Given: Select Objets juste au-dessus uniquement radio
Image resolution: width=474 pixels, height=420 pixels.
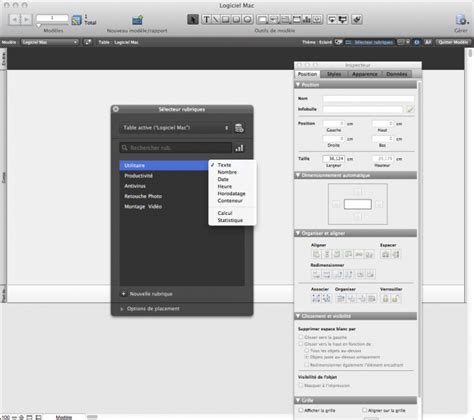Looking at the screenshot, I should coord(307,357).
